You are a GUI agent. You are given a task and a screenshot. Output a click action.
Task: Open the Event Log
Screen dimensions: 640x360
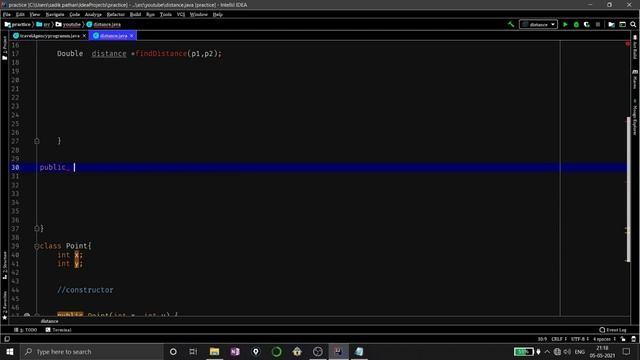(x=613, y=330)
